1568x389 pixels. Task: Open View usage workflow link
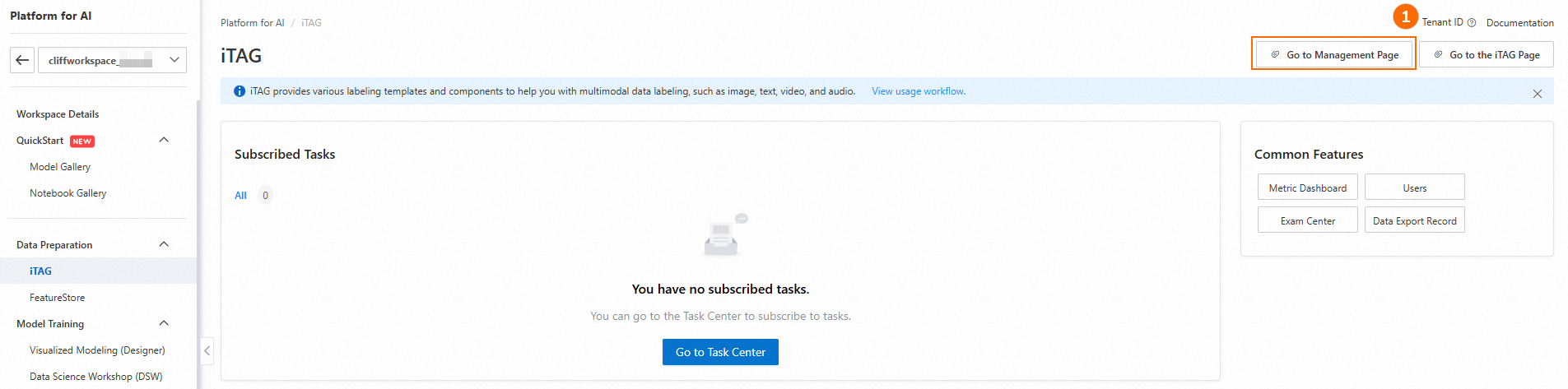(919, 91)
